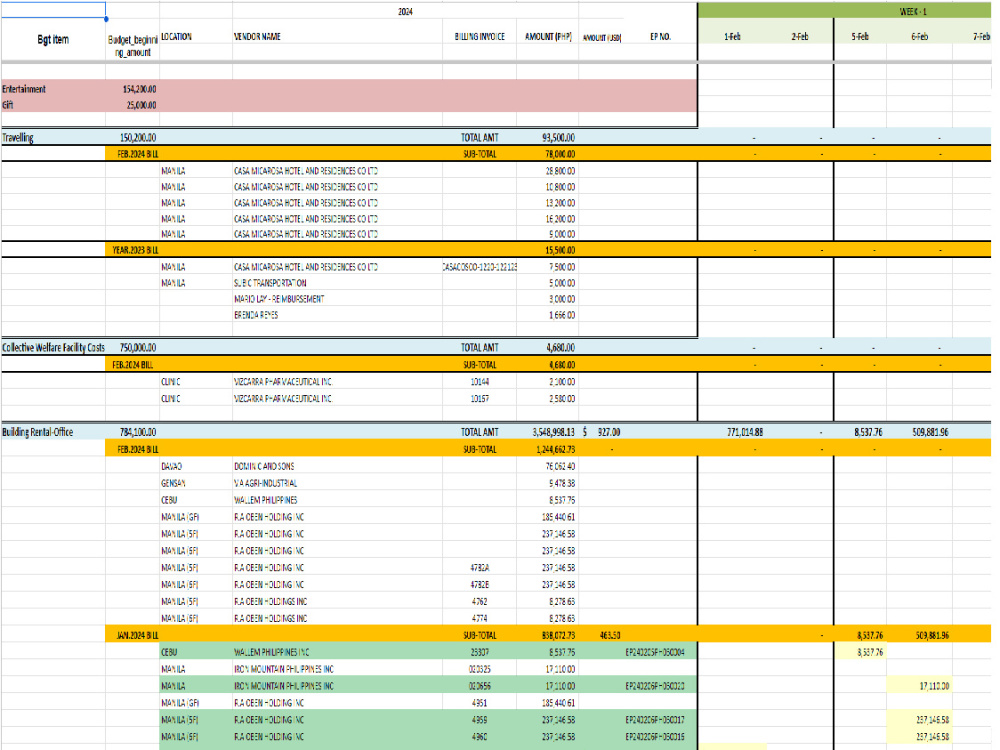The width and height of the screenshot is (1000, 750).
Task: Select the '1-Feb' date column header
Action: [x=732, y=37]
